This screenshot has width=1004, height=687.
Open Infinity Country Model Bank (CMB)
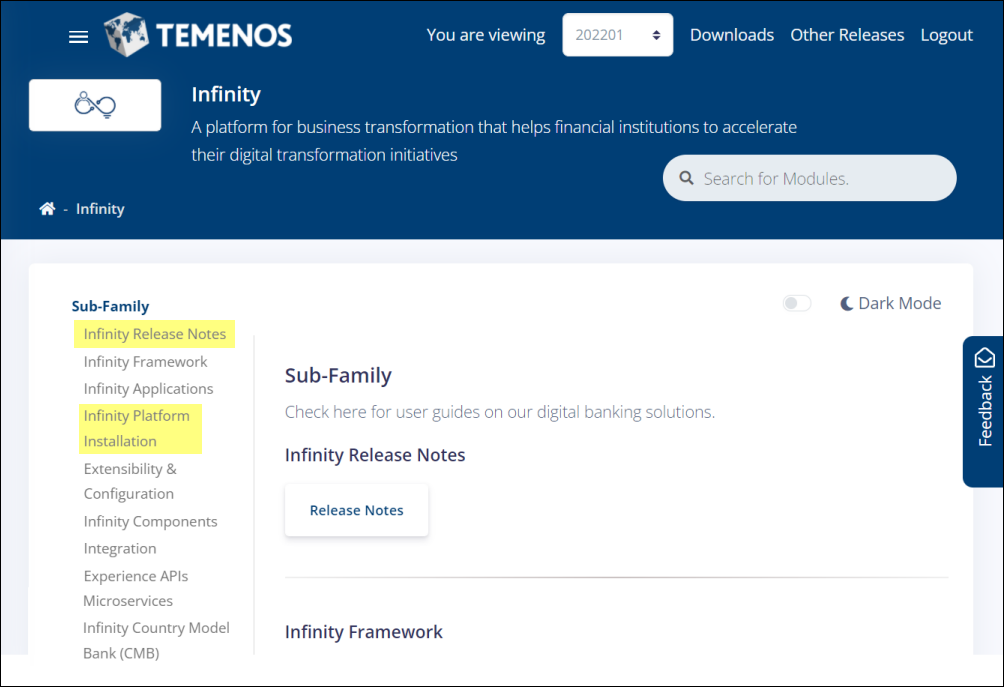pyautogui.click(x=156, y=640)
